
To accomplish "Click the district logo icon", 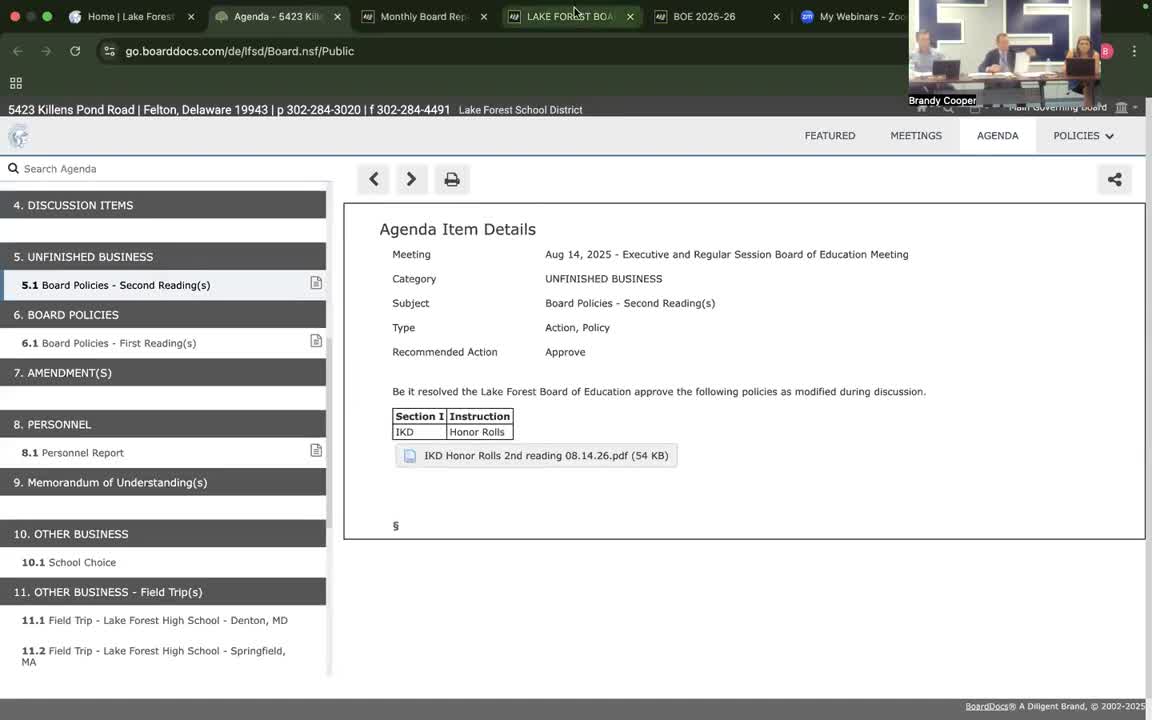I will pyautogui.click(x=18, y=137).
